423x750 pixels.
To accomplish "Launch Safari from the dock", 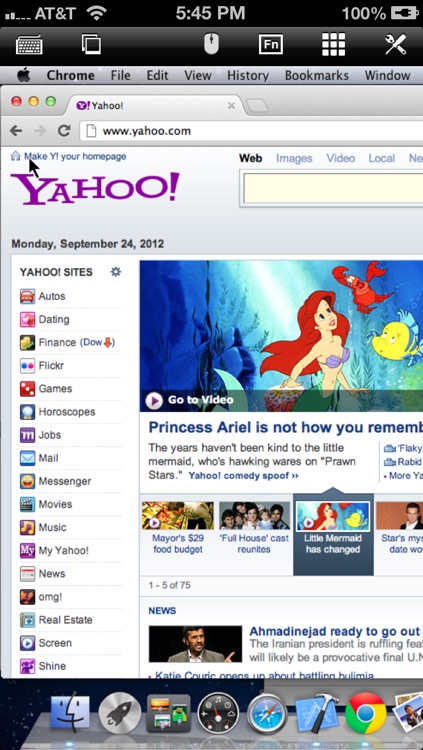I will pos(267,714).
